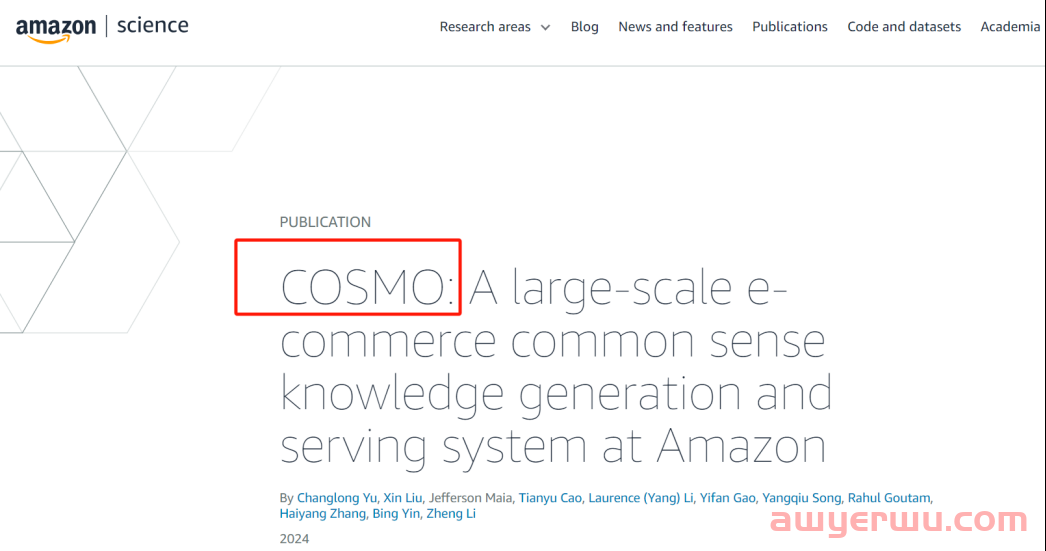Open Yifan Gao's profile link
1046x551 pixels.
(728, 498)
